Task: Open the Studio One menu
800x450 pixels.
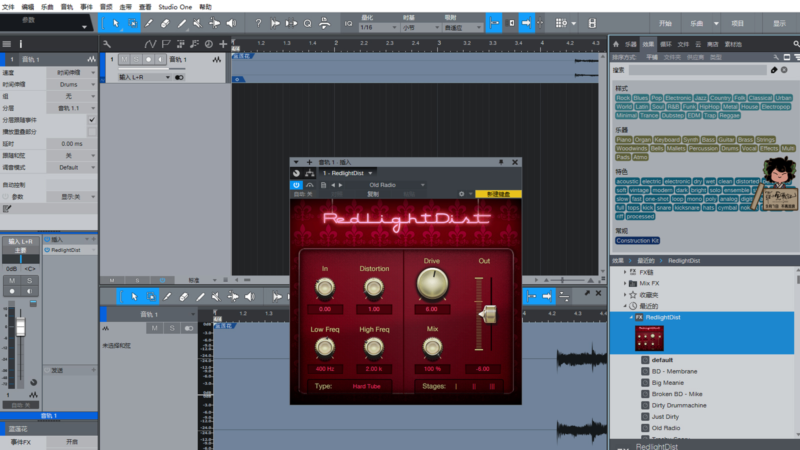Action: click(173, 6)
